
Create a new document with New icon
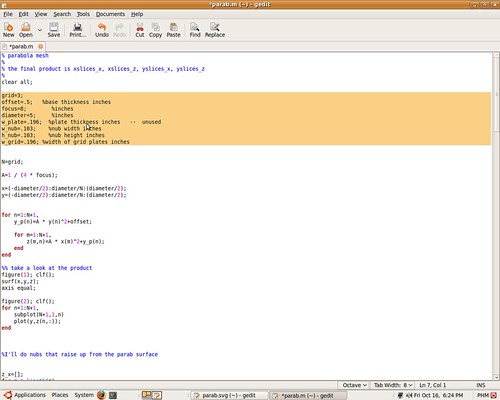tap(9, 30)
